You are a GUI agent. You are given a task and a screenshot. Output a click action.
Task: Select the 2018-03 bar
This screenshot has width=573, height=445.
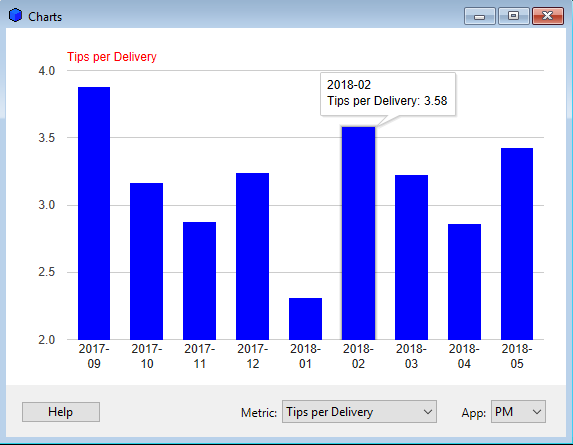coord(411,257)
